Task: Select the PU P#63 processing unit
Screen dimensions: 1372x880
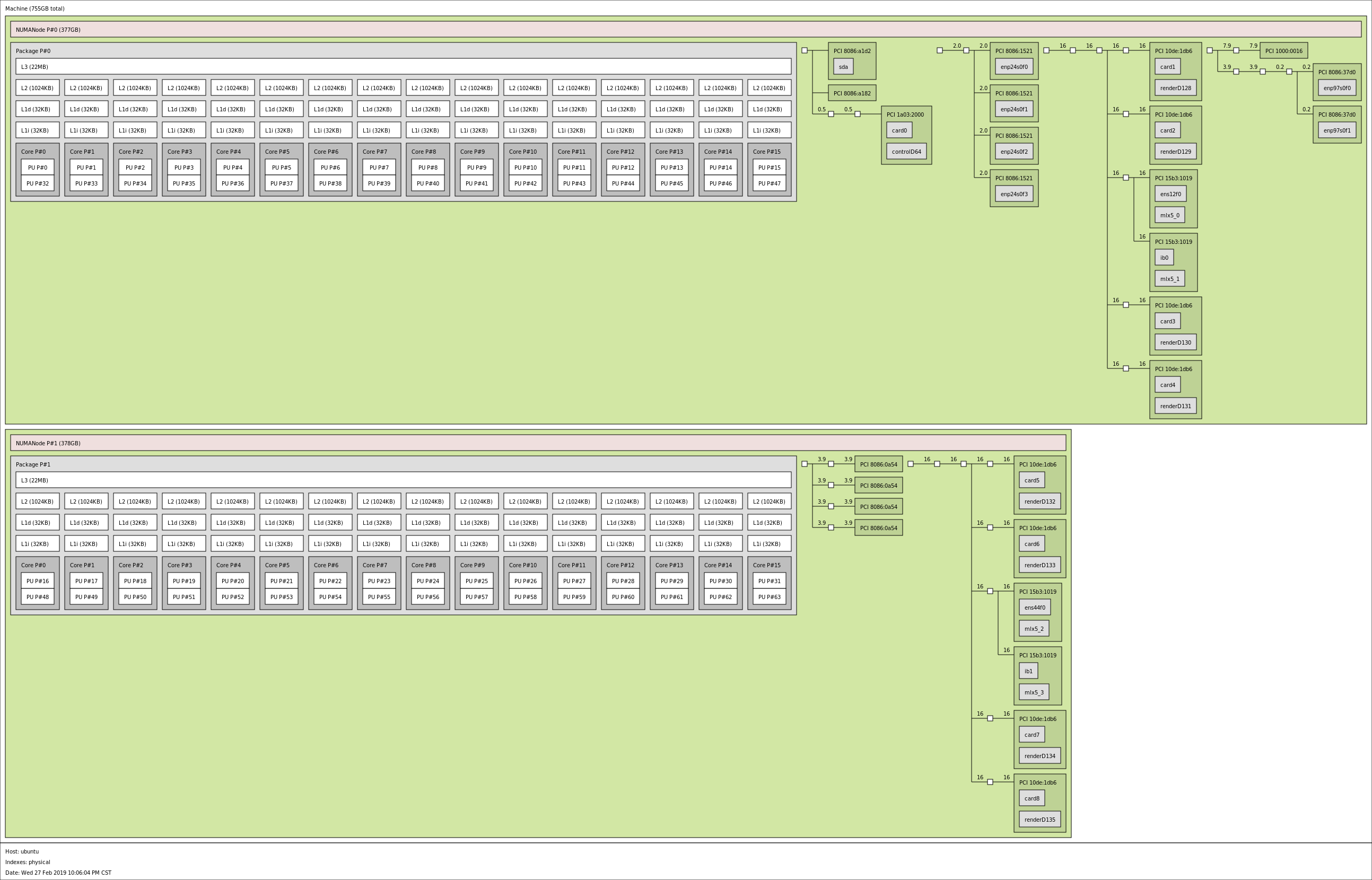Action: (769, 597)
